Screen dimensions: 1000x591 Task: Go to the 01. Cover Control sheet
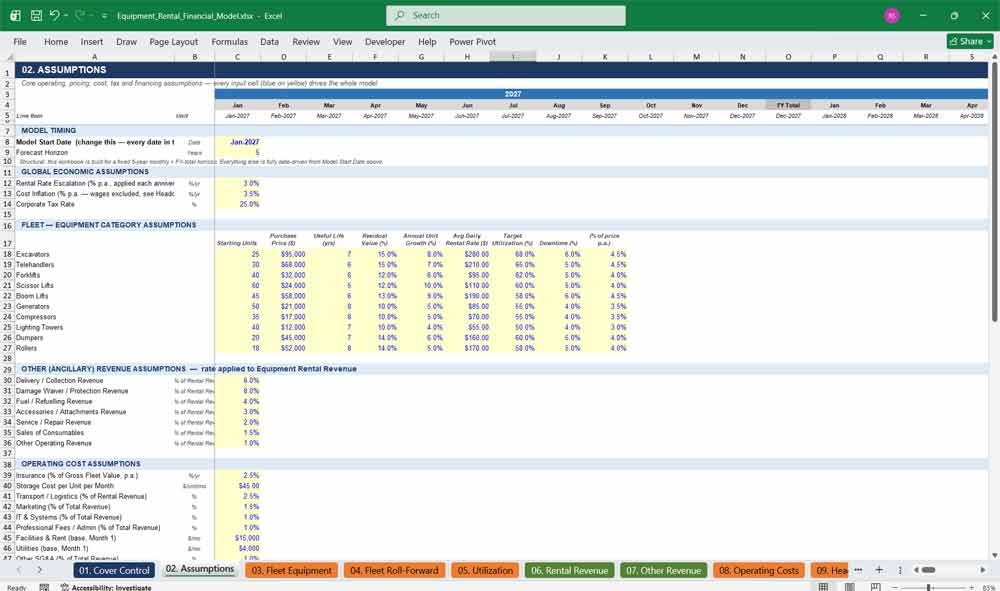click(114, 571)
